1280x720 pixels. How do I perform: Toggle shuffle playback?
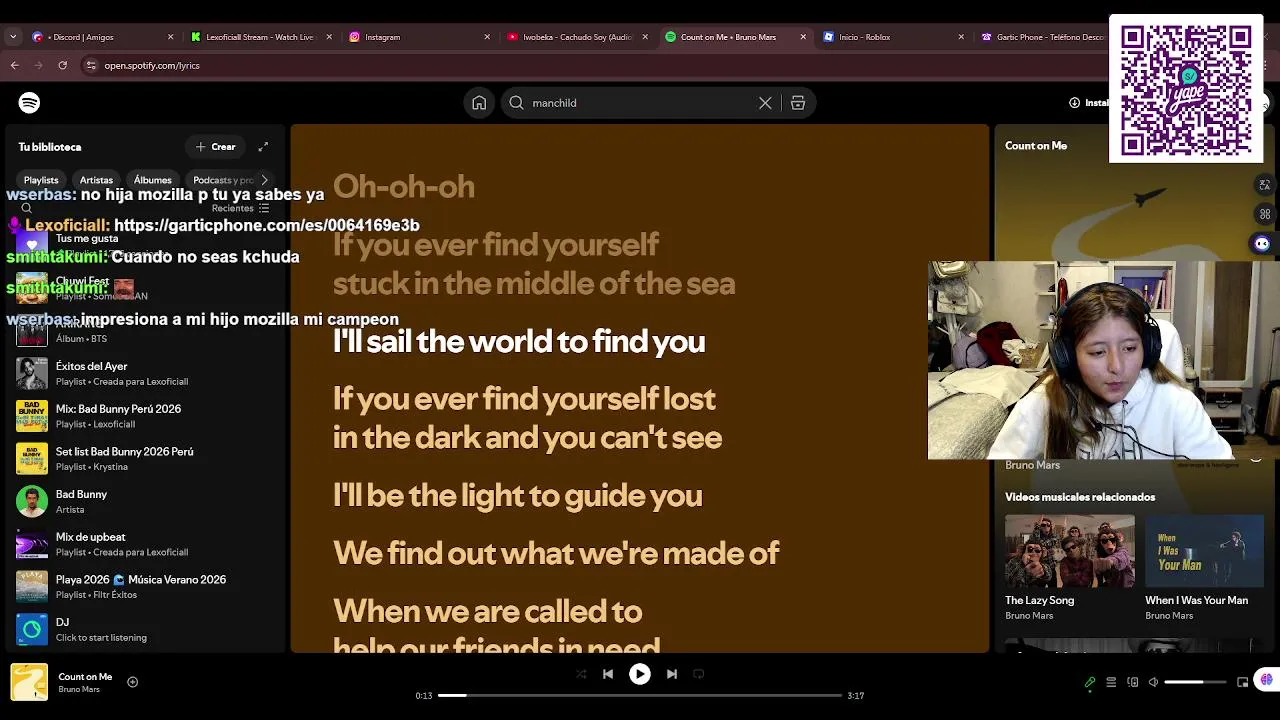pyautogui.click(x=581, y=674)
